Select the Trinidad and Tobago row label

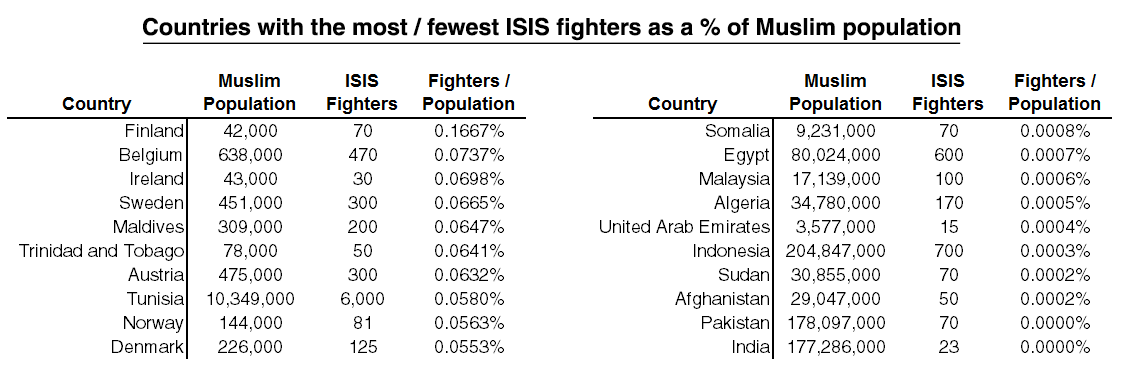coord(102,251)
